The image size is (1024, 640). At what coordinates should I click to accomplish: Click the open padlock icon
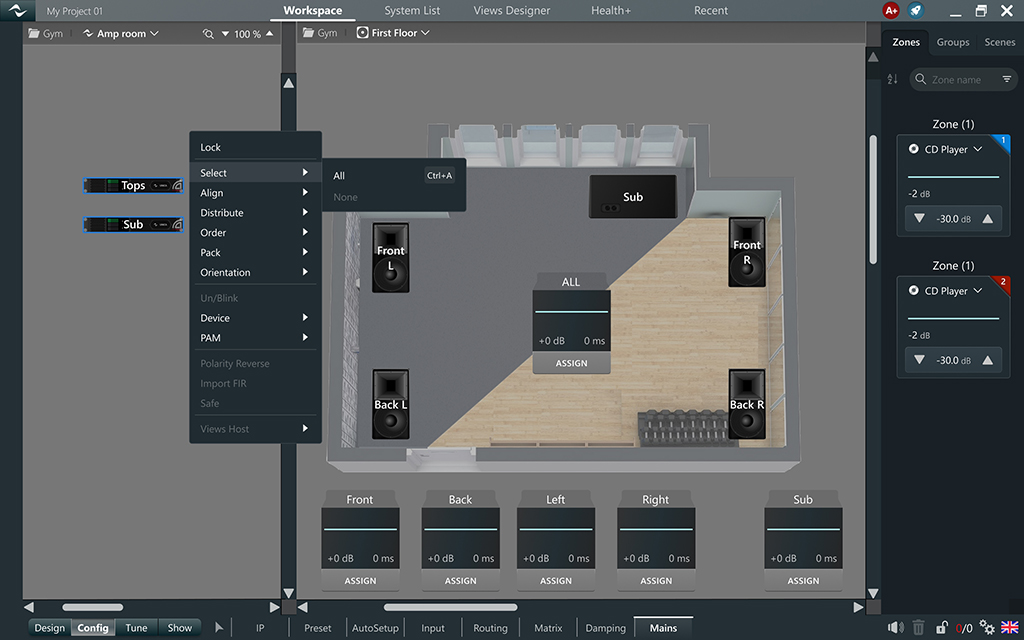click(942, 628)
